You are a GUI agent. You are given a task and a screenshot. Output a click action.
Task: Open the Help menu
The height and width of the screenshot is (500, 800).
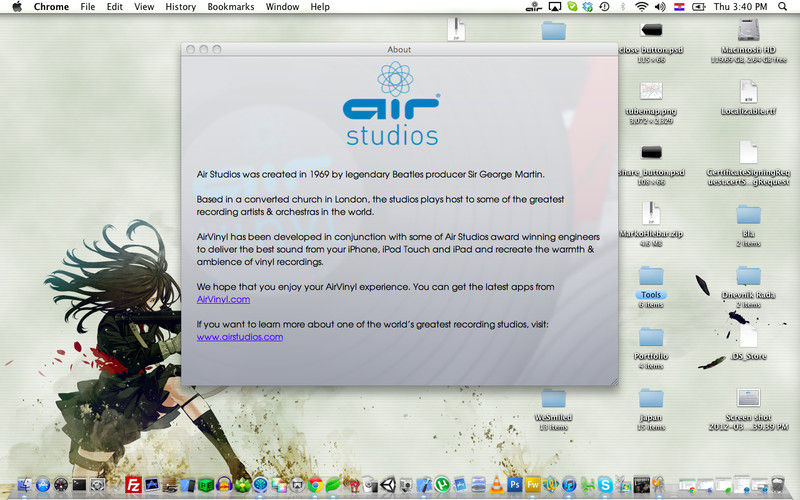(320, 7)
